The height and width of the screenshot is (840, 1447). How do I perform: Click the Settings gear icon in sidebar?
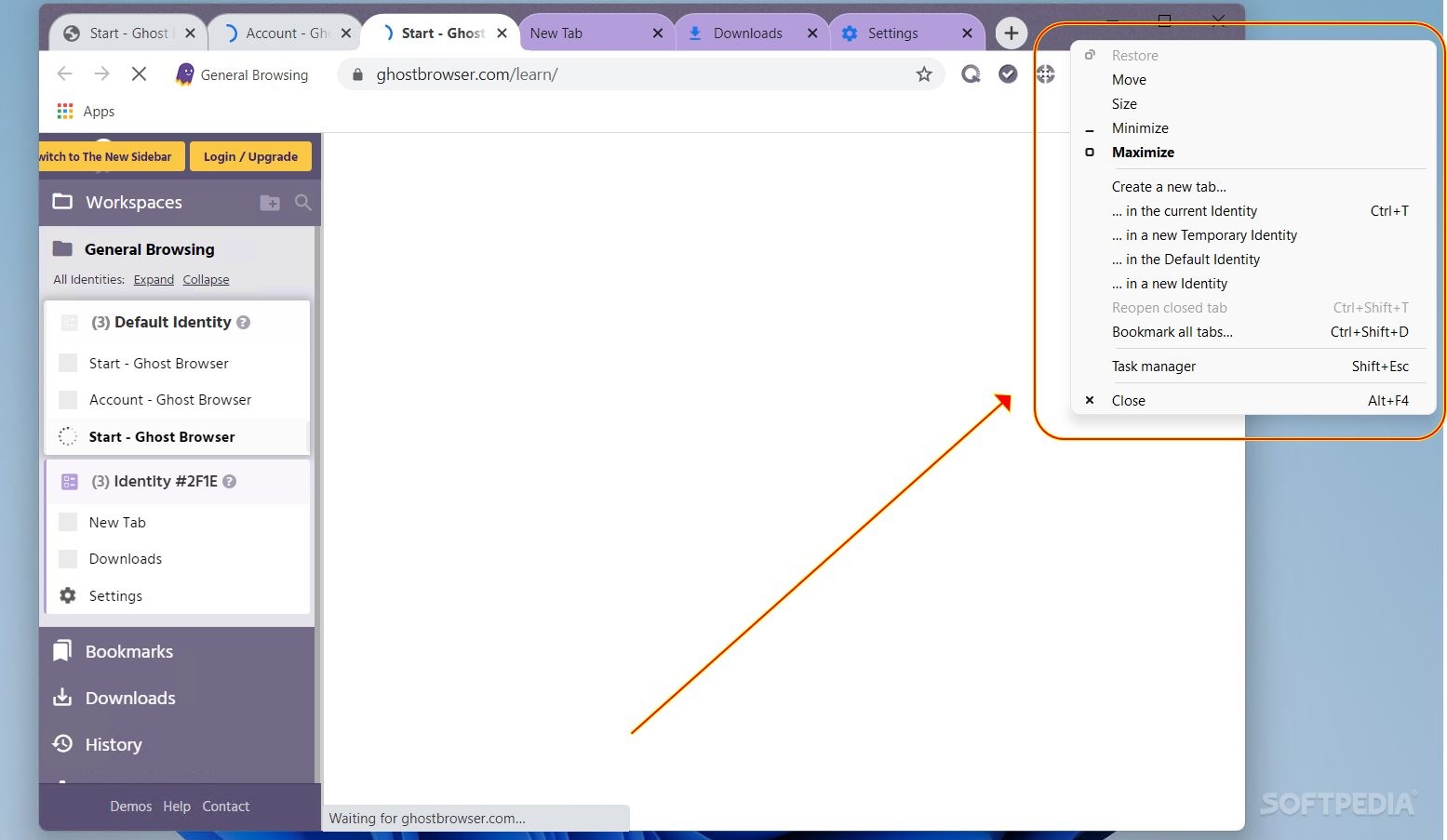pos(68,595)
